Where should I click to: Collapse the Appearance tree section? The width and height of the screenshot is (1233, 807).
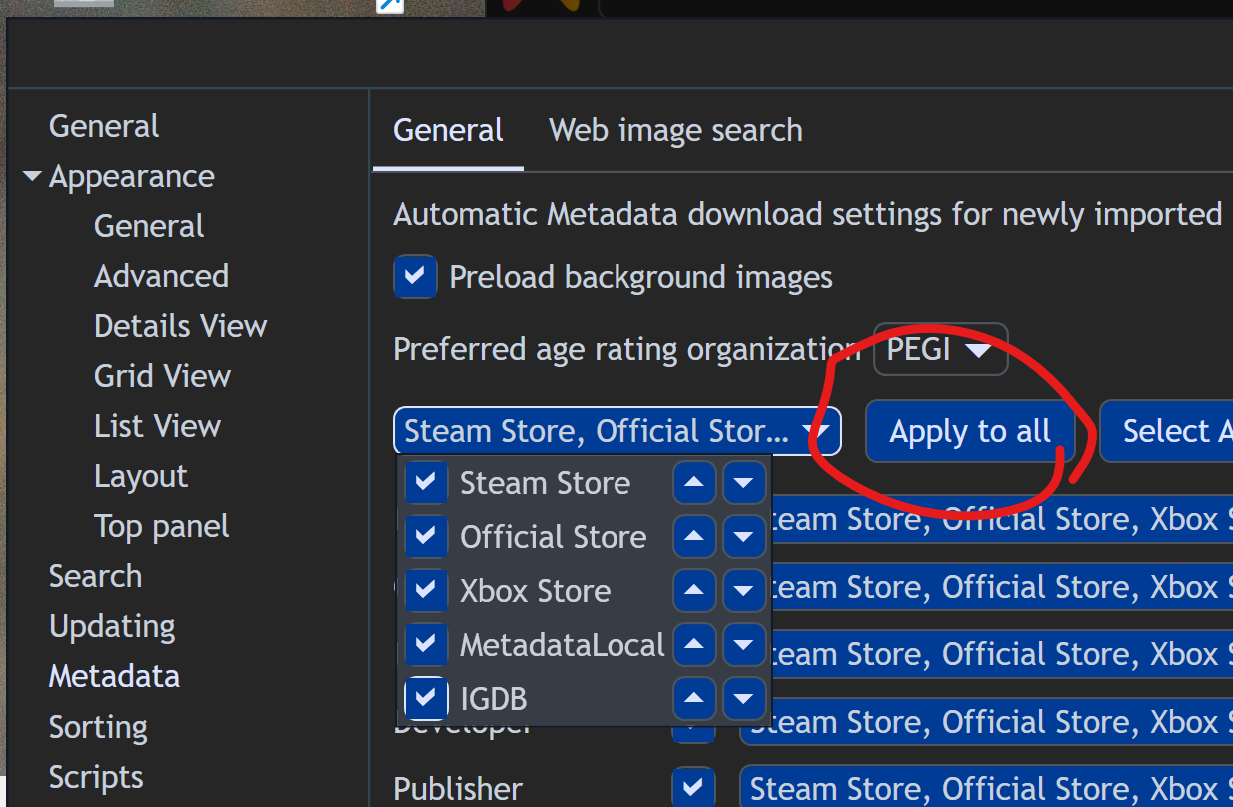(33, 177)
